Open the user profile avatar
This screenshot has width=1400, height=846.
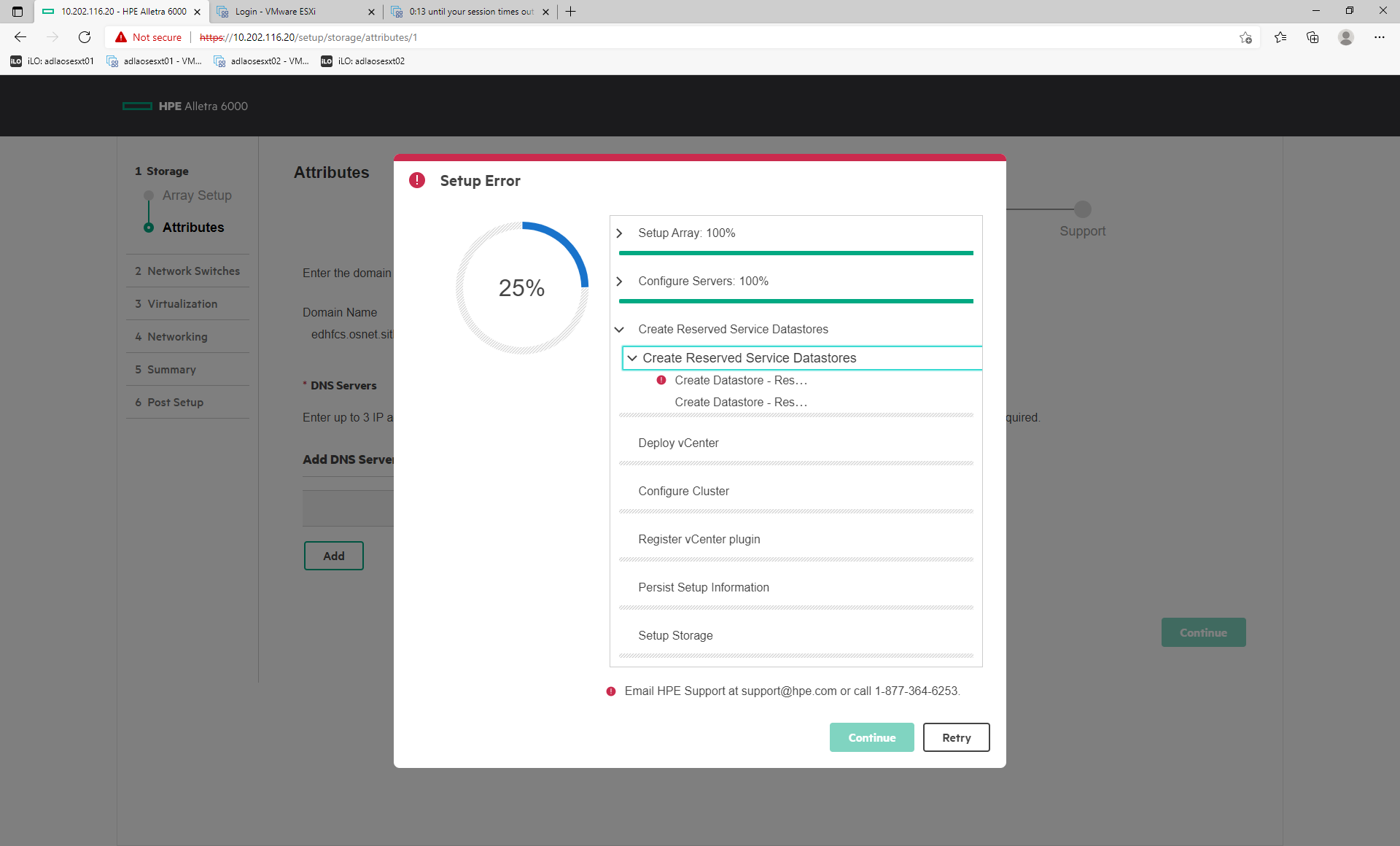1346,37
